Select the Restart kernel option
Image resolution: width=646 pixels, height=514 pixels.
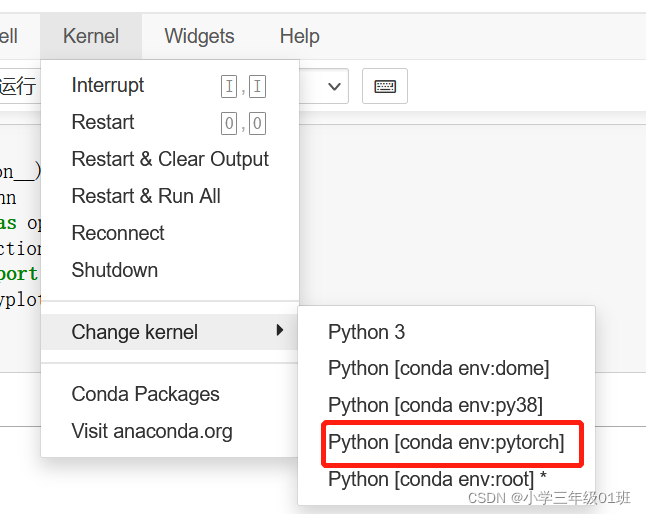tap(103, 122)
